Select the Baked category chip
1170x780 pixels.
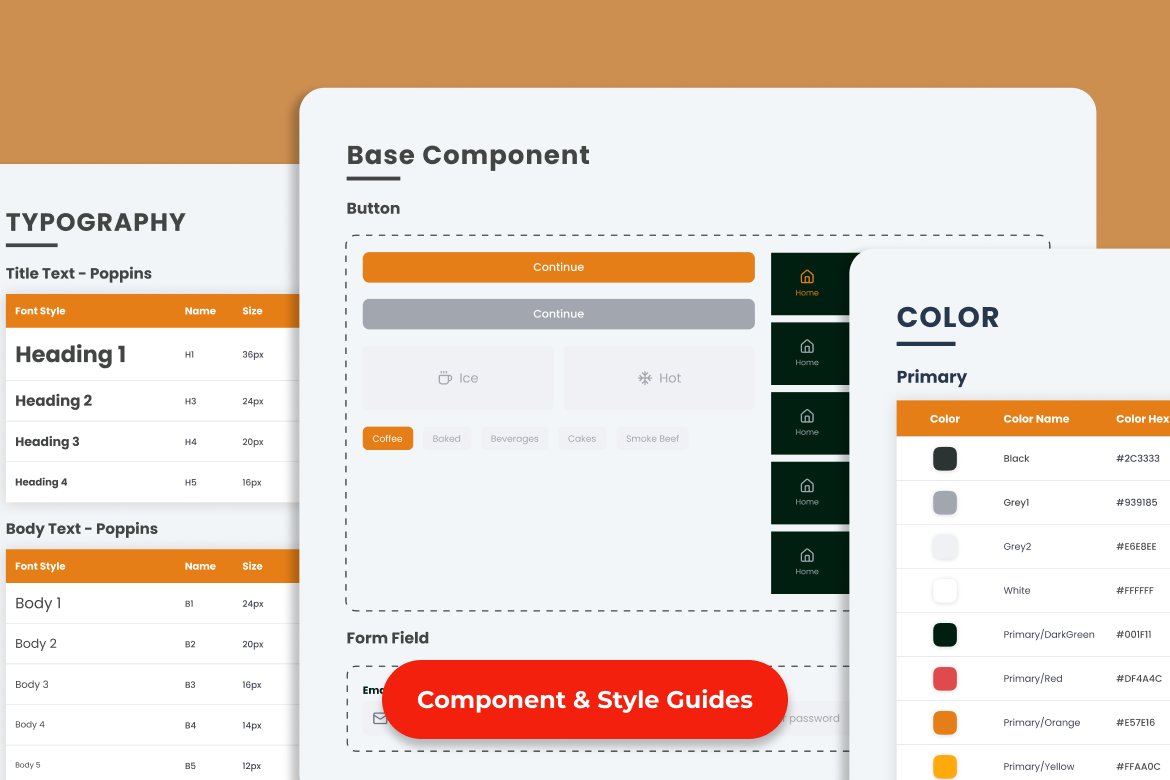click(446, 439)
